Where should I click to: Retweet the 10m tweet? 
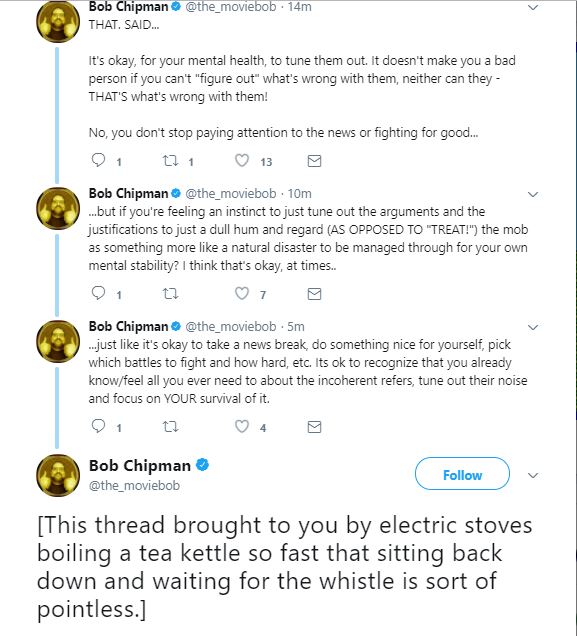pos(170,294)
